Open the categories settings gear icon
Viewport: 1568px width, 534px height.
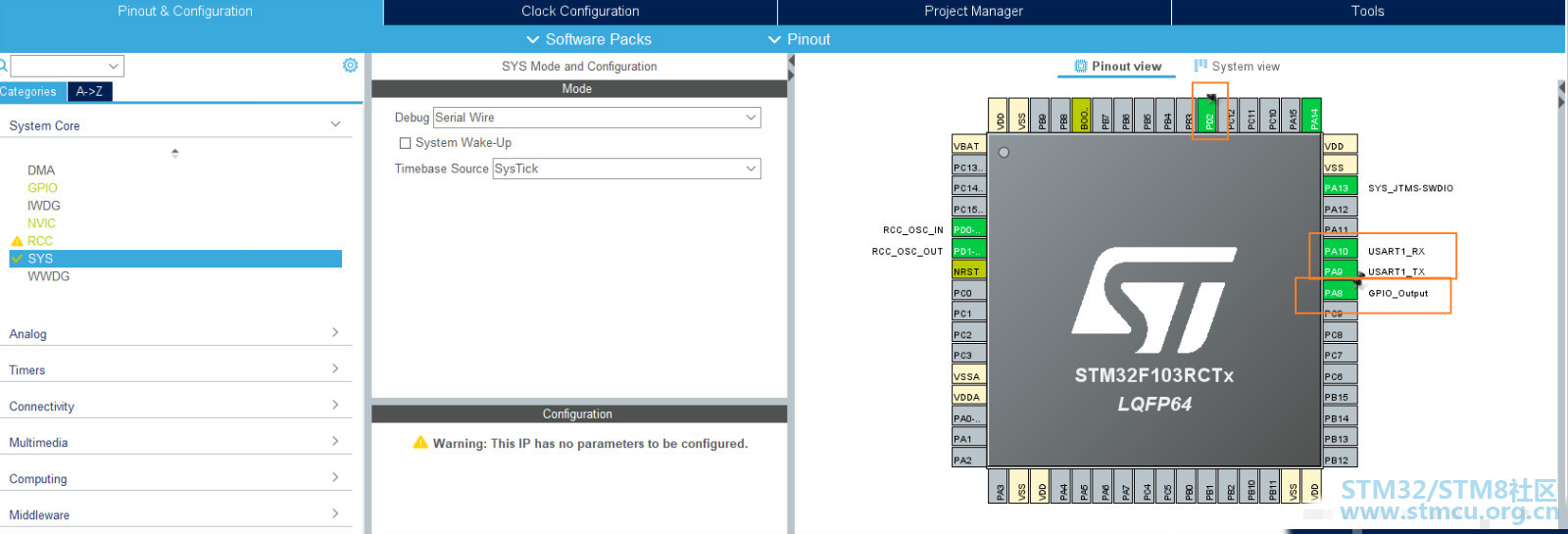click(x=350, y=65)
